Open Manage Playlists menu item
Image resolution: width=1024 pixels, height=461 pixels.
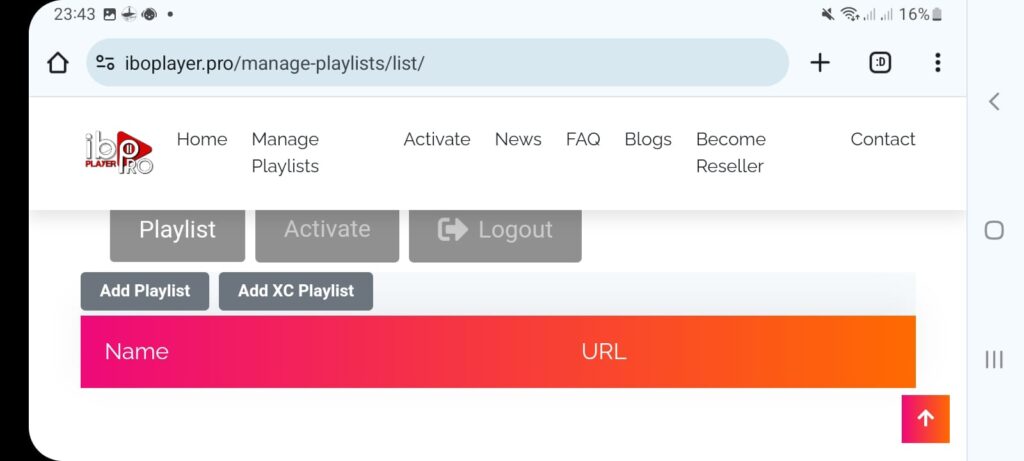coord(285,153)
